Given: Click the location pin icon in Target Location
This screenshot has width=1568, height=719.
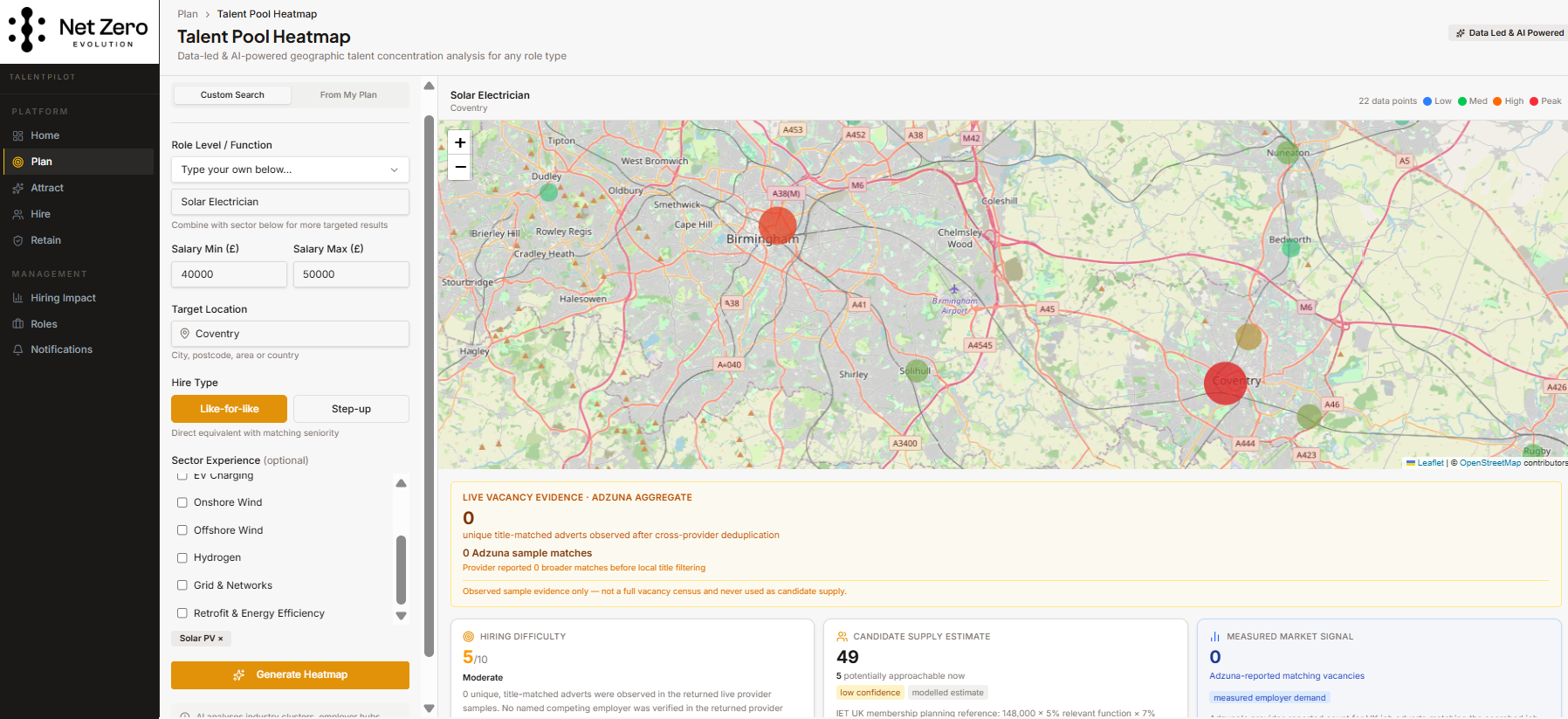Looking at the screenshot, I should 185,334.
